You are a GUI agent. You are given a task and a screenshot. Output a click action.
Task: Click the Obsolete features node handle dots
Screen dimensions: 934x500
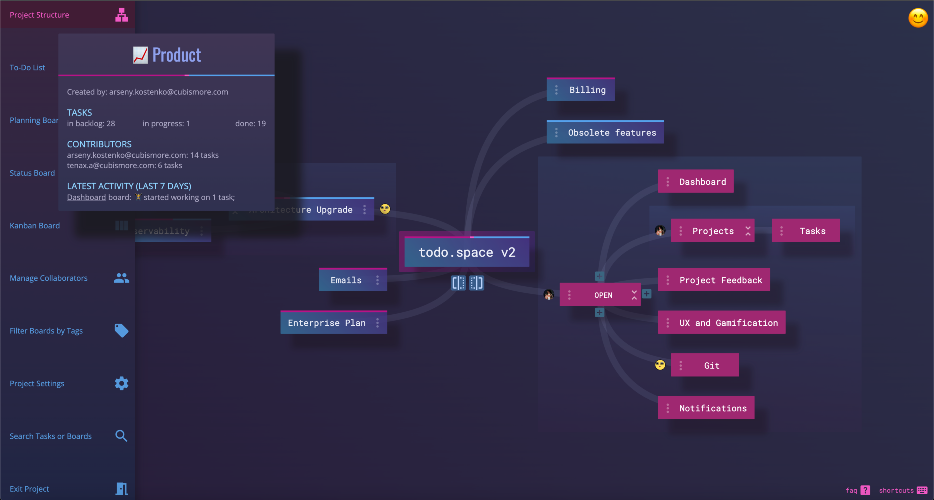[x=556, y=132]
